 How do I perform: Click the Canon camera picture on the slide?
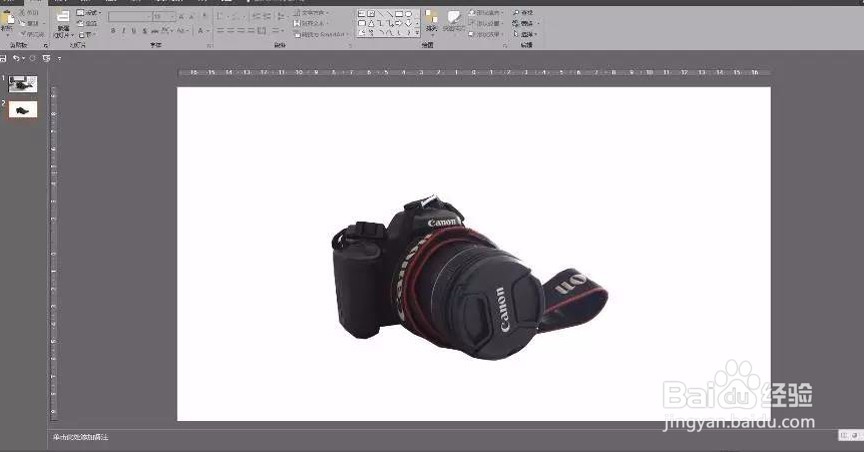(469, 277)
